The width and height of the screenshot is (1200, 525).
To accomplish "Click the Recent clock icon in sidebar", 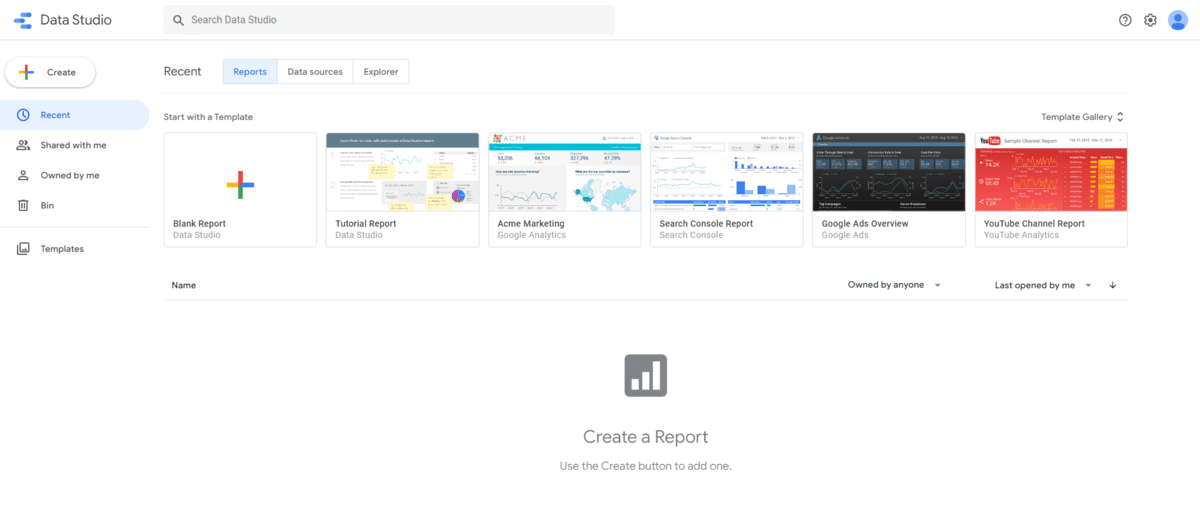I will [23, 115].
